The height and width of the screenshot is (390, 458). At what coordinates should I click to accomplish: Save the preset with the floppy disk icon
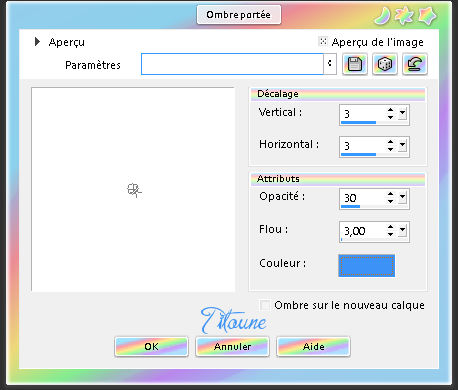point(355,64)
